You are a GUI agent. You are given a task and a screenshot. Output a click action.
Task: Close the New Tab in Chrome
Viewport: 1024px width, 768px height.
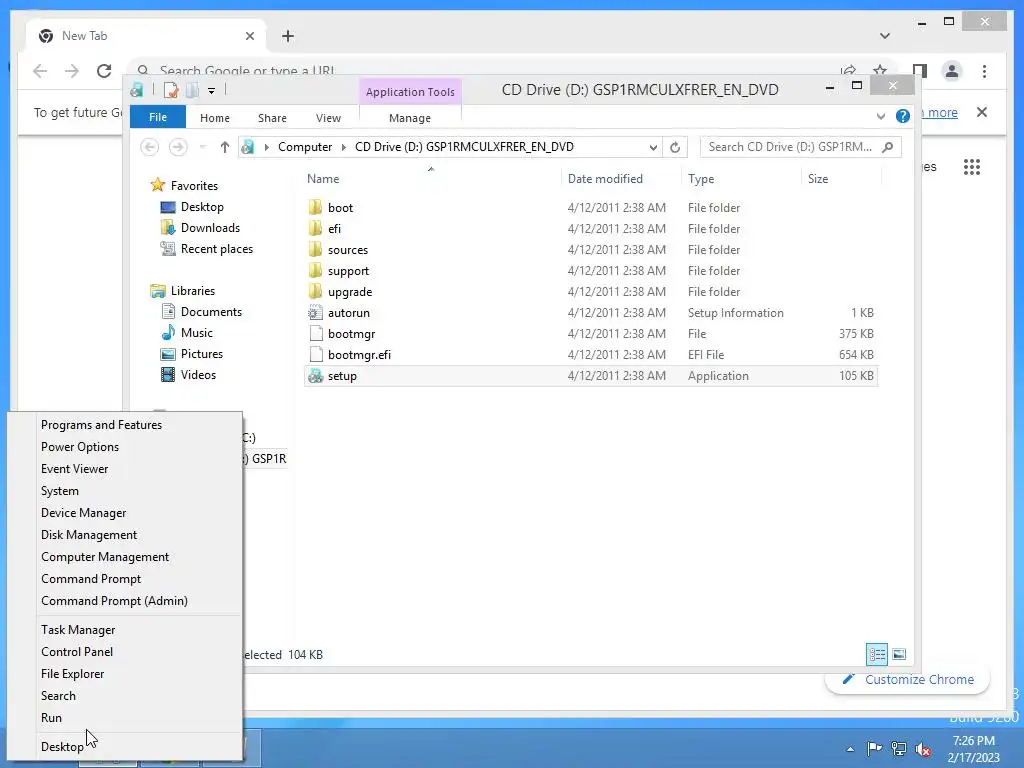point(249,36)
